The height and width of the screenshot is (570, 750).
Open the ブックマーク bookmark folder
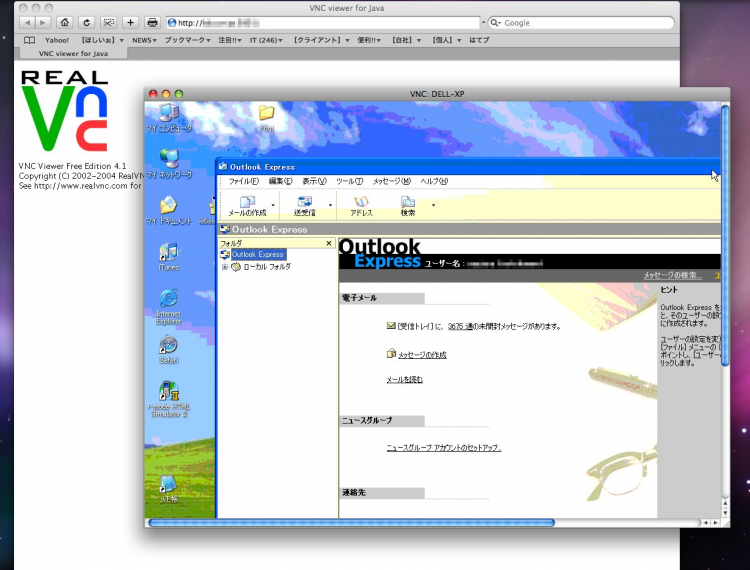188,40
